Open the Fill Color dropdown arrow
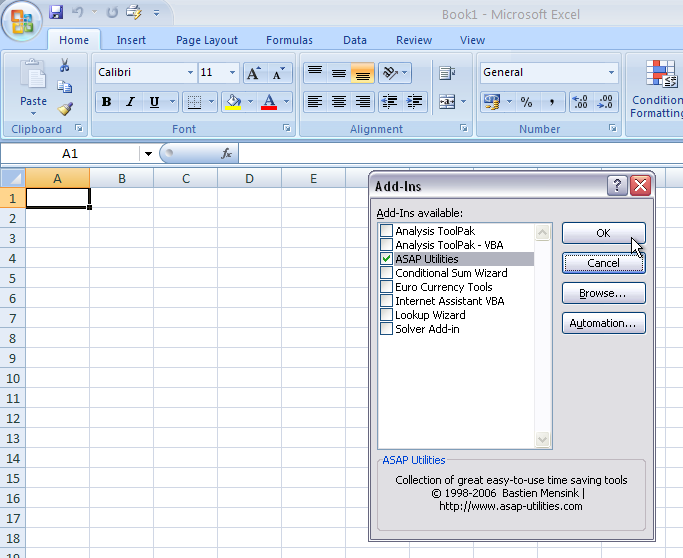The height and width of the screenshot is (558, 683). tap(250, 102)
